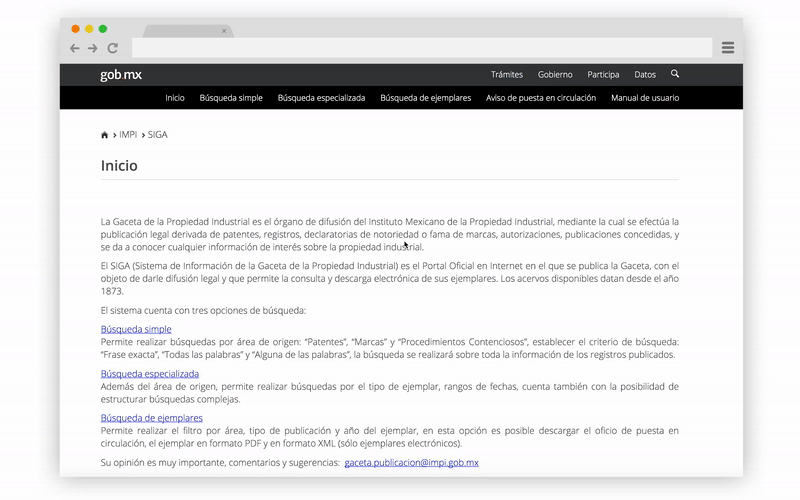Click the yellow minimize dot
This screenshot has height=500, width=800.
[x=89, y=29]
